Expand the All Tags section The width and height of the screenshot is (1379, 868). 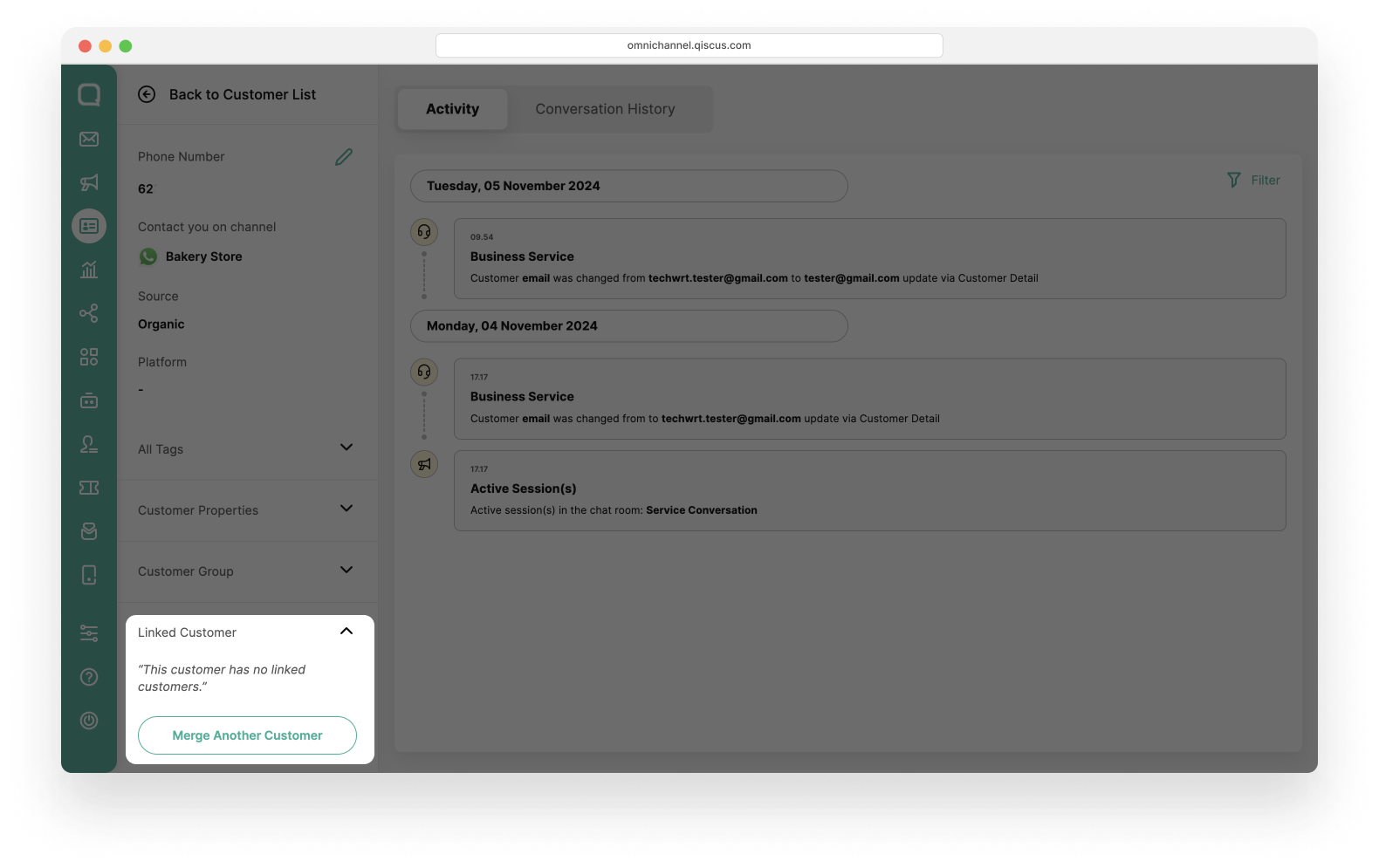(346, 448)
